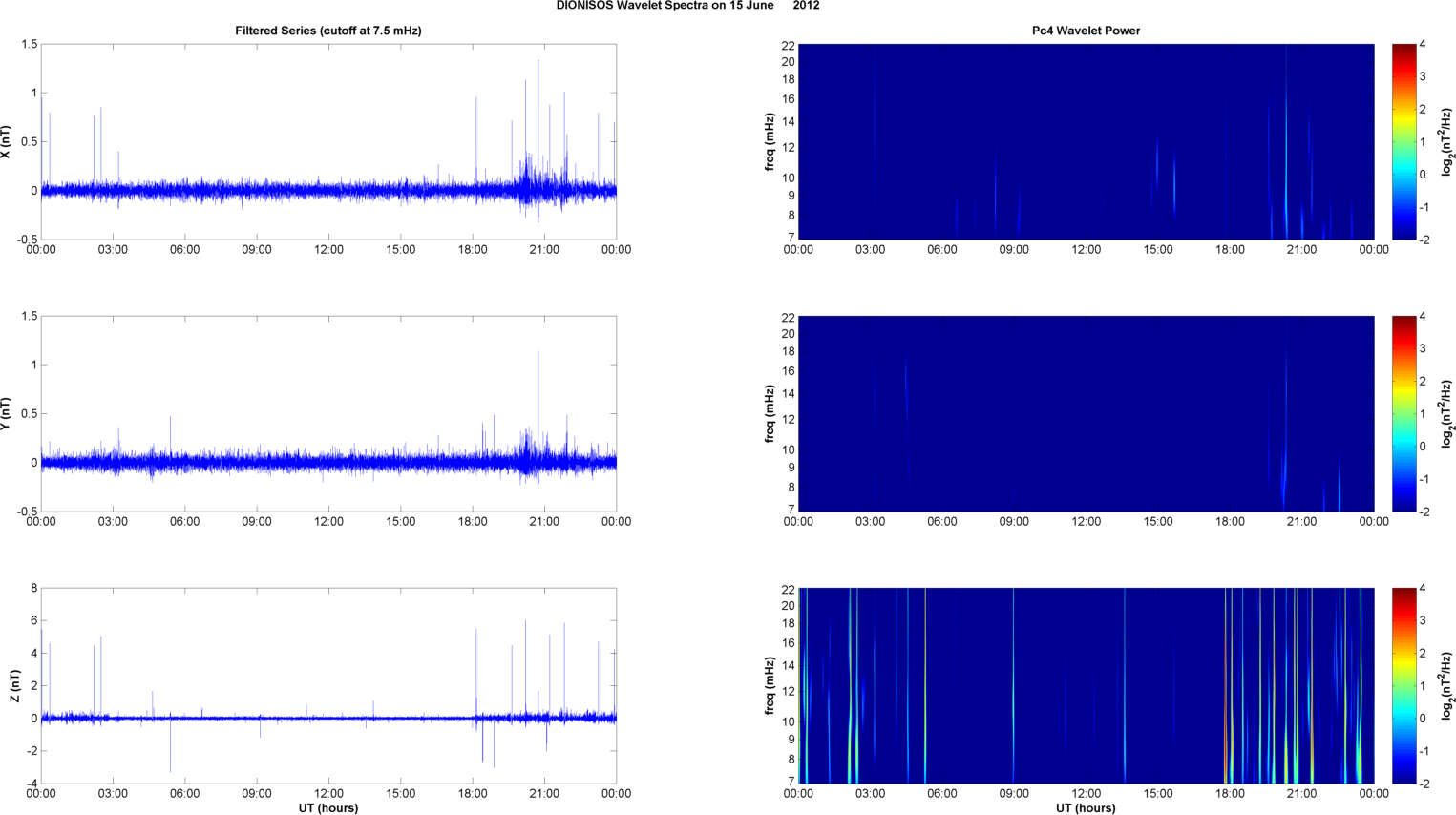Click the 'X (nT)' axis label
The width and height of the screenshot is (1456, 815).
pyautogui.click(x=6, y=142)
